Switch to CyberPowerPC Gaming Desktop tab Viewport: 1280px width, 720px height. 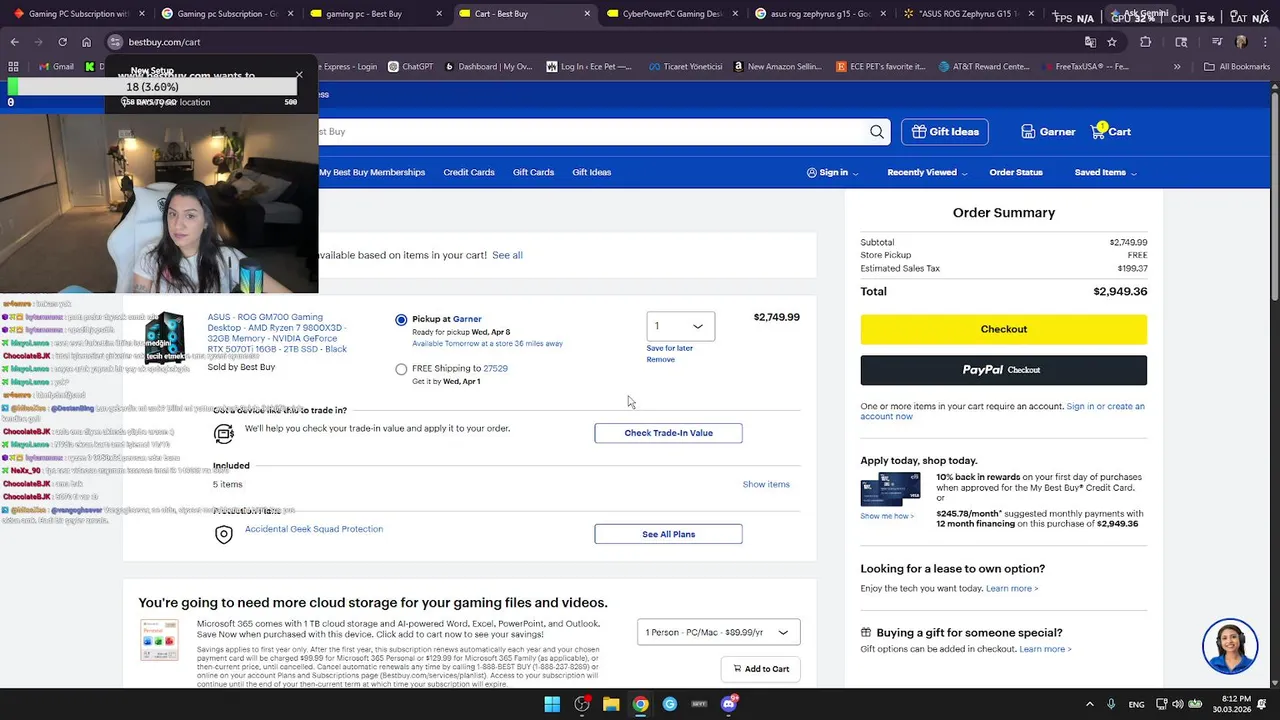tap(671, 14)
